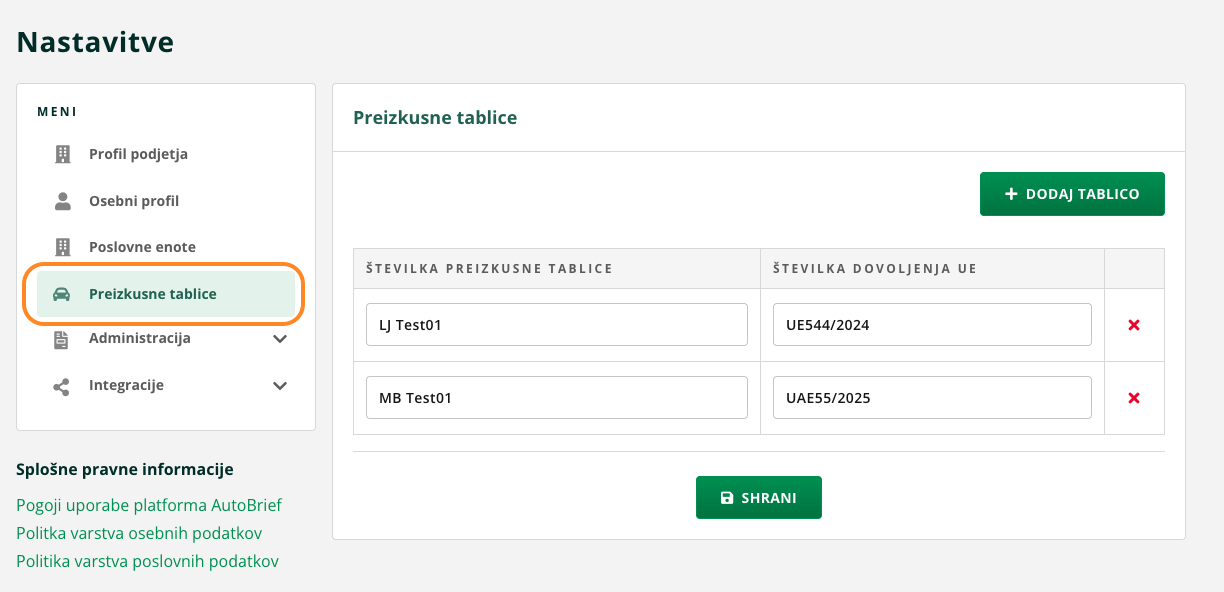
Task: Focus the UAE55/2025 permit number field
Action: [931, 398]
